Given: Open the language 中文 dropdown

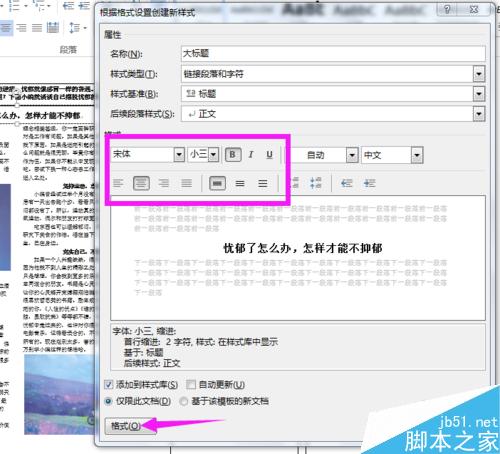Looking at the screenshot, I should tap(417, 155).
